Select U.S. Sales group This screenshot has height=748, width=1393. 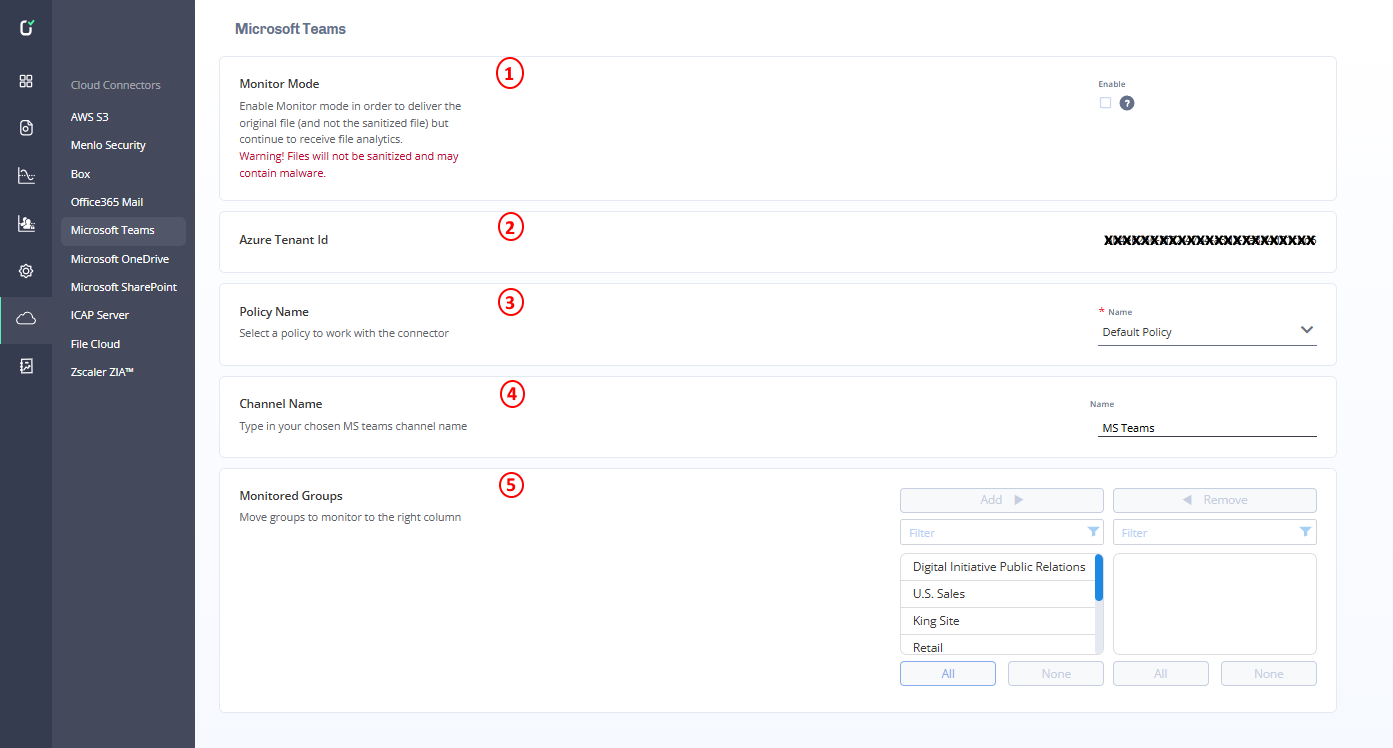click(998, 594)
